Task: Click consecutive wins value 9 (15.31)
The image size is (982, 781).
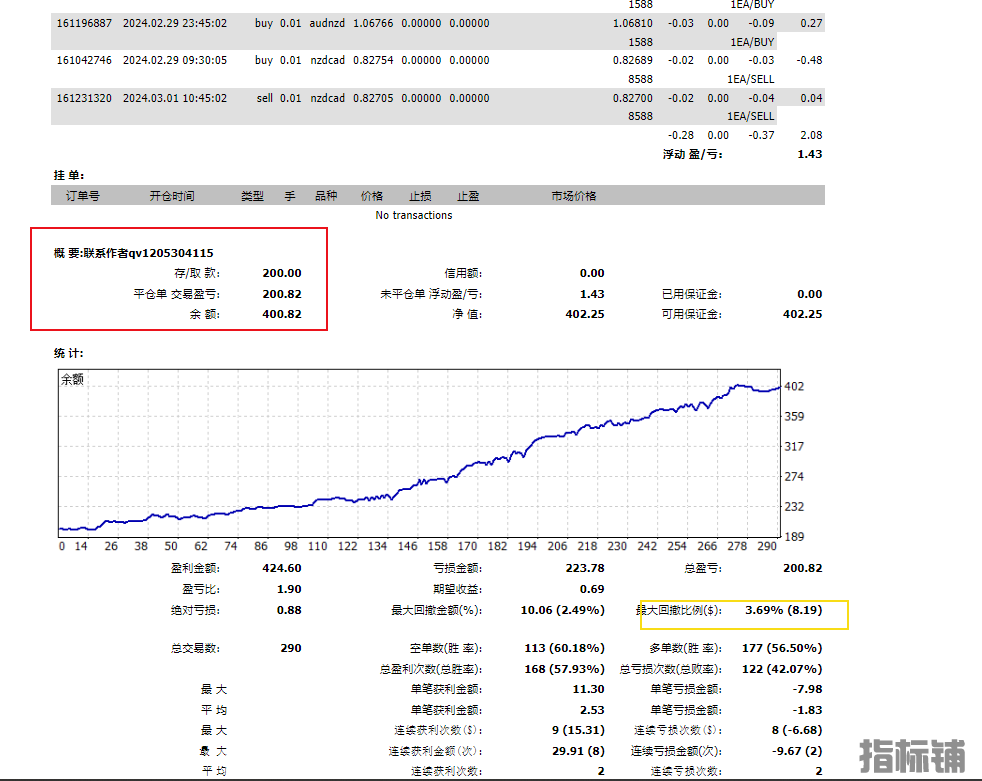Action: point(578,730)
